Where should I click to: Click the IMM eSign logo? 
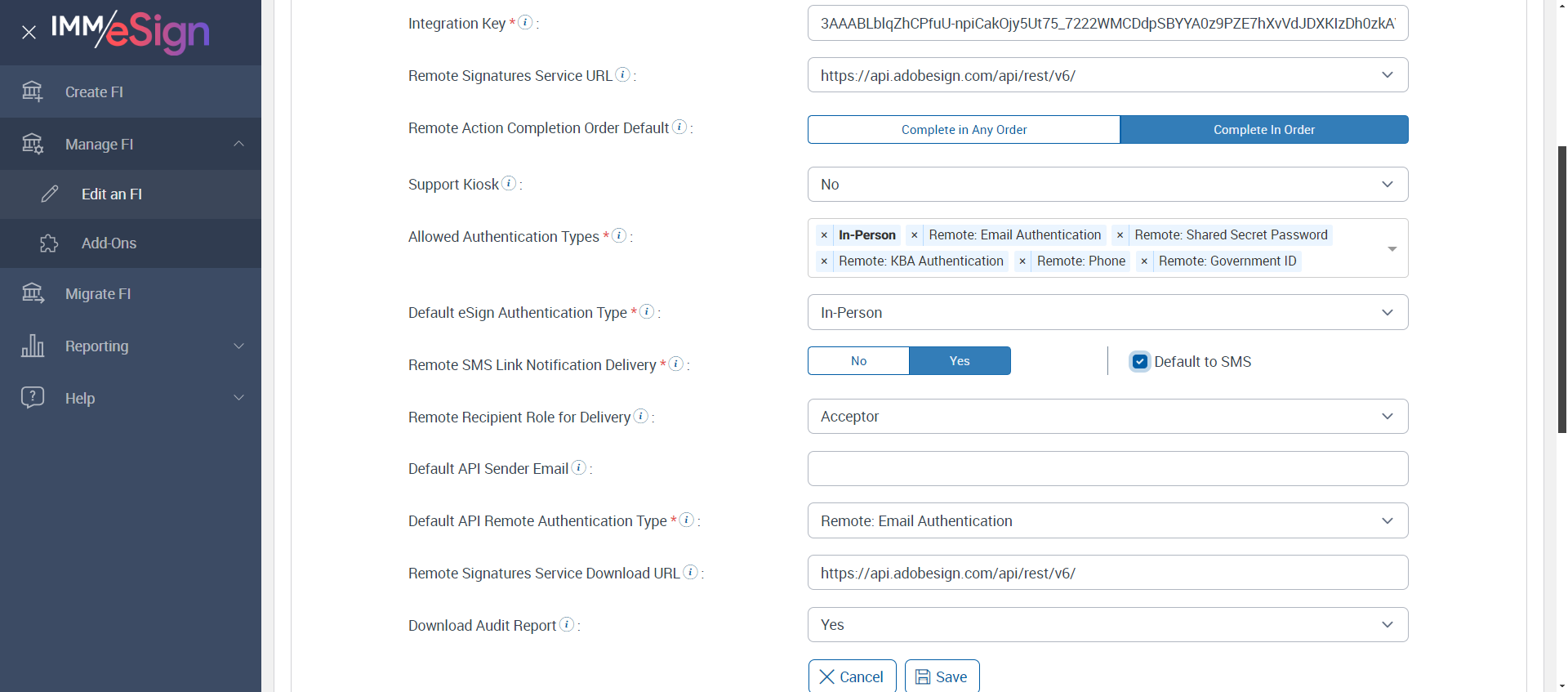coord(131,32)
